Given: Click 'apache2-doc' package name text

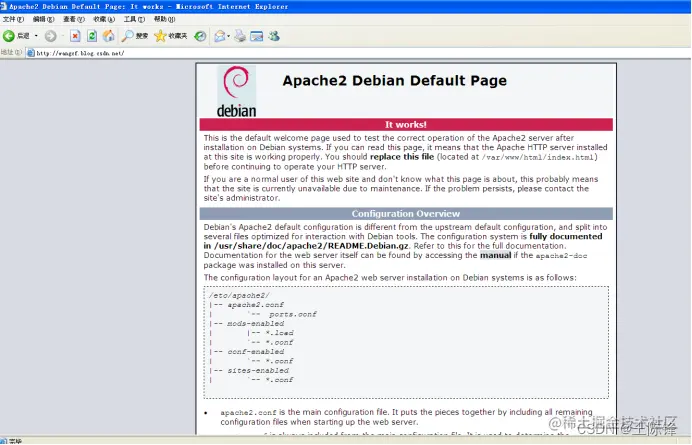Looking at the screenshot, I should [561, 256].
